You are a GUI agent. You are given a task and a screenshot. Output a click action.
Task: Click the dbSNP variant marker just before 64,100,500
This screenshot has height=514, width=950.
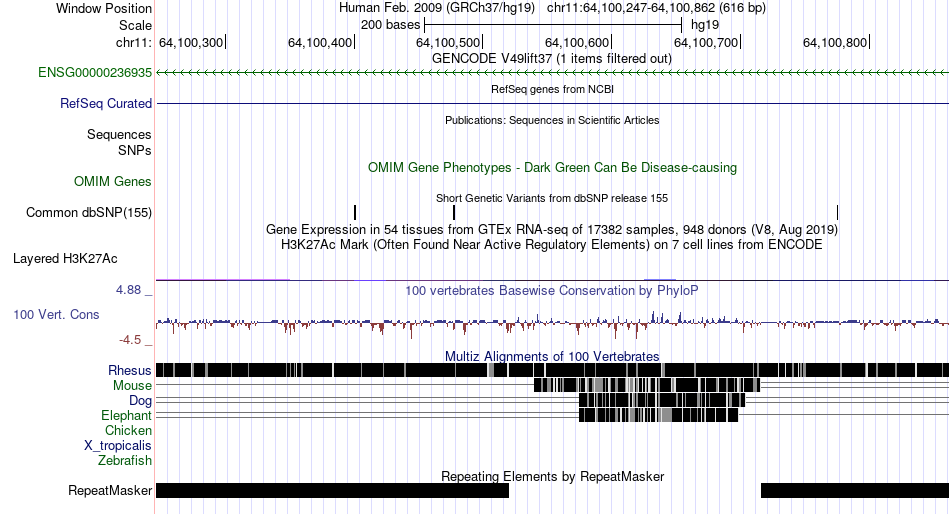pyautogui.click(x=454, y=212)
